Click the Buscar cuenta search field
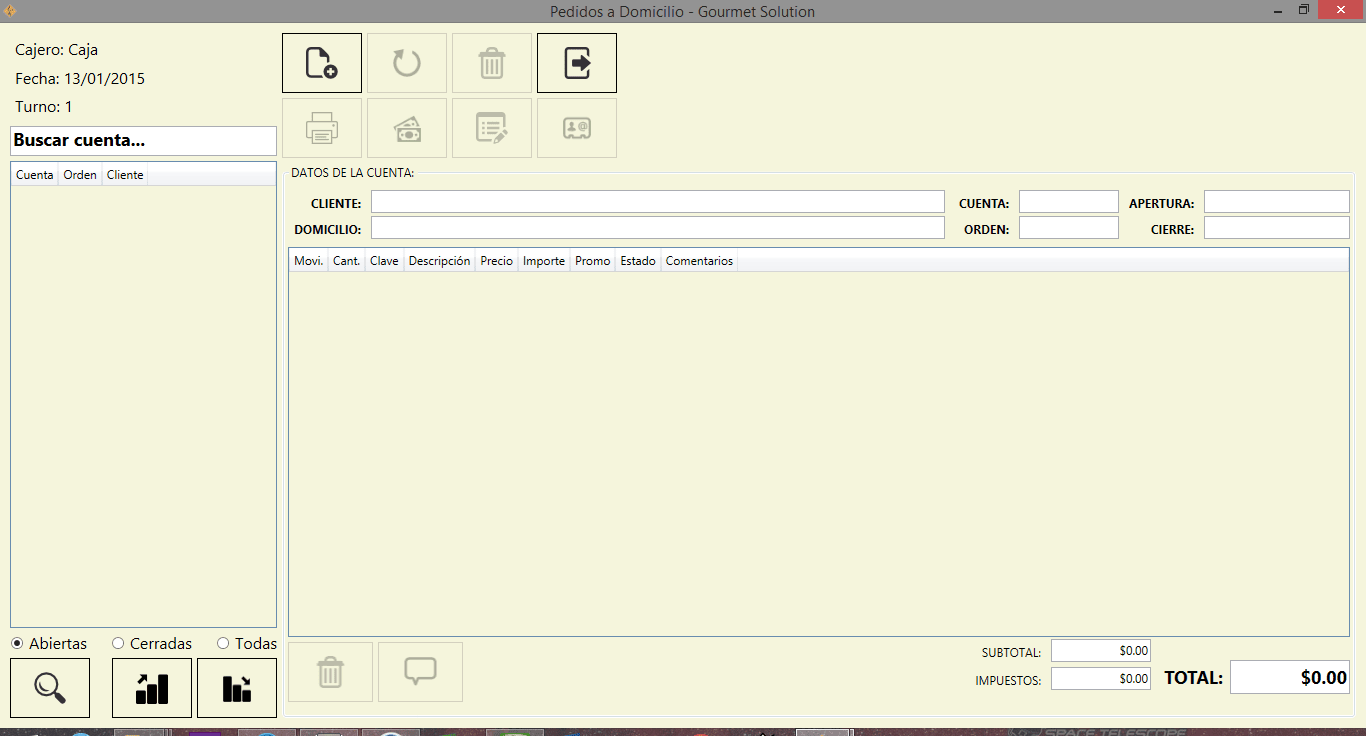 (143, 141)
